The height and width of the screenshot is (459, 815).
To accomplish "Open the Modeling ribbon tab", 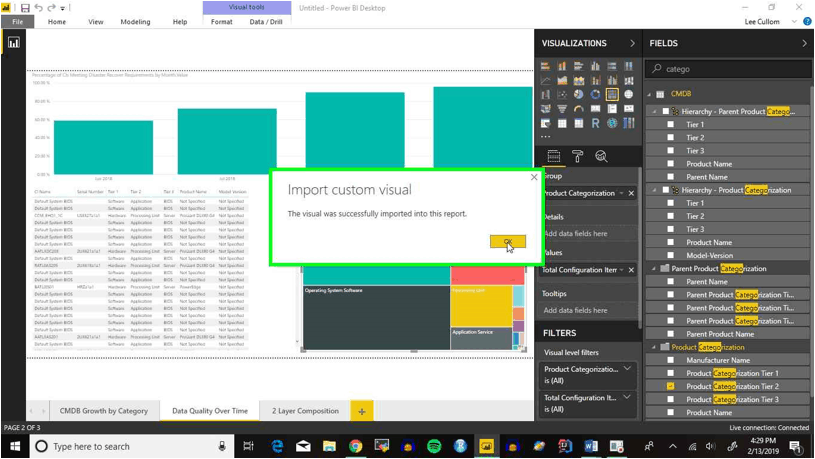I will click(x=135, y=22).
